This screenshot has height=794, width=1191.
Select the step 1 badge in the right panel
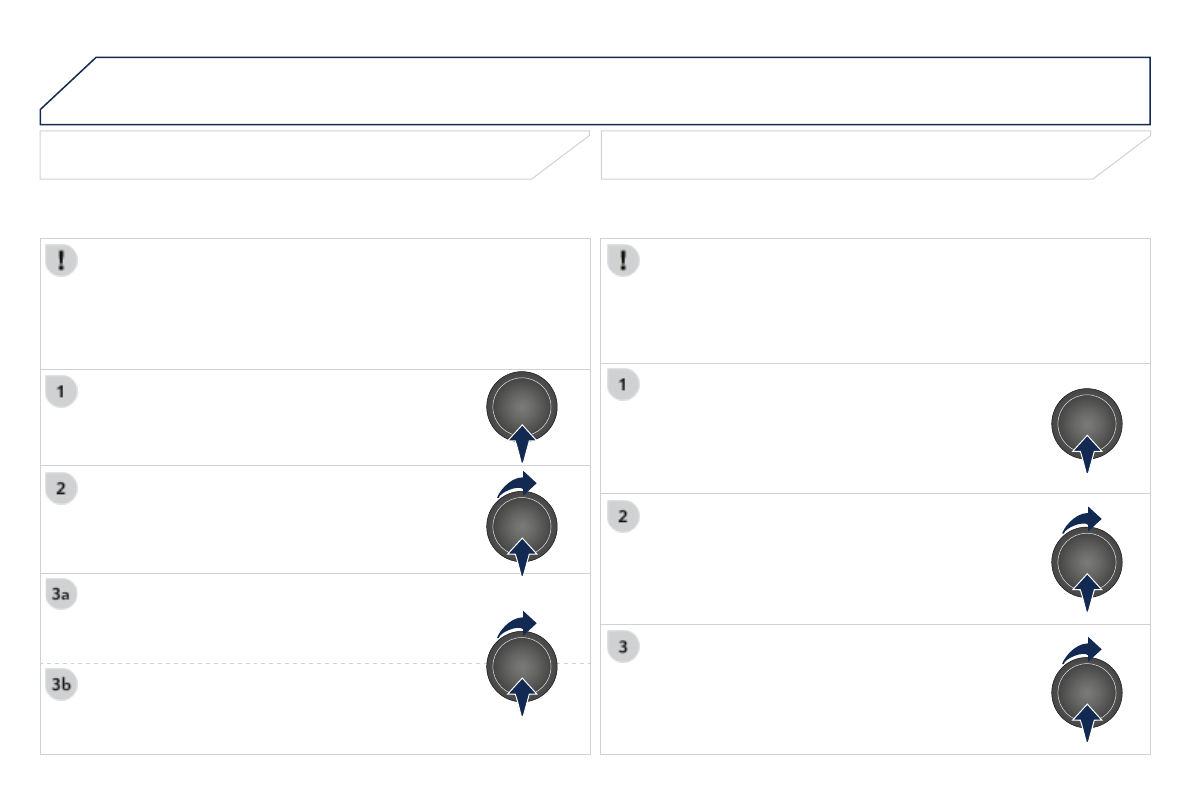click(x=623, y=384)
